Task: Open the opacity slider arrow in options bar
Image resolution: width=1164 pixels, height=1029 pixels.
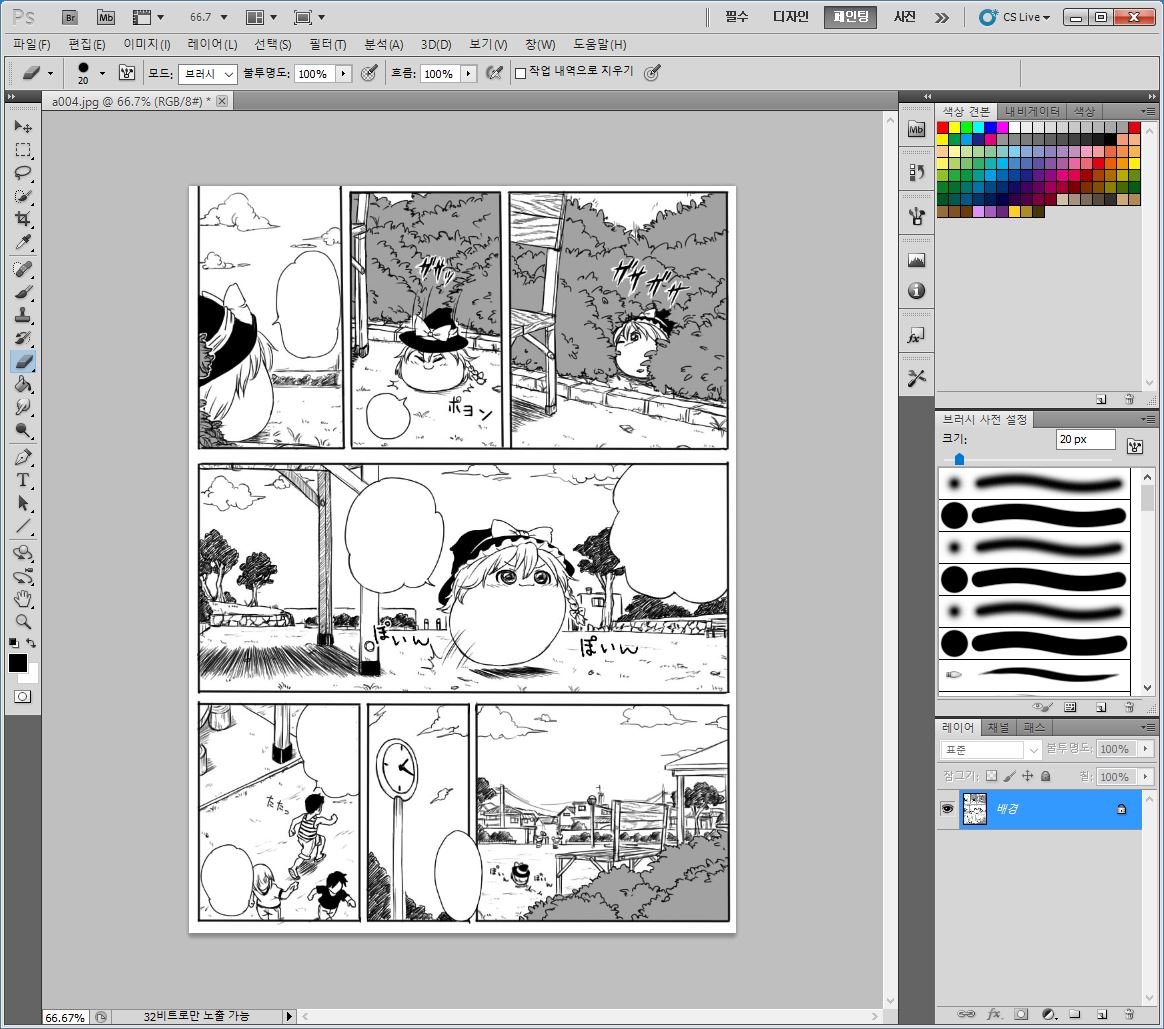Action: (x=344, y=74)
